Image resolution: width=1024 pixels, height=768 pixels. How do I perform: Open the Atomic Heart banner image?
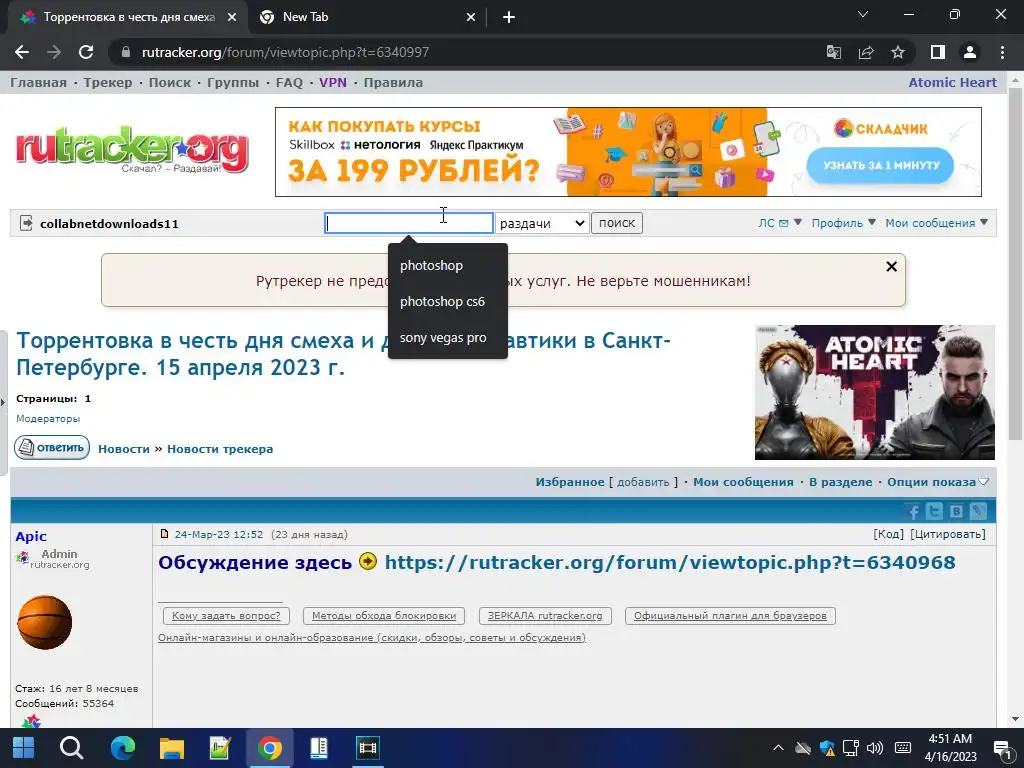[x=875, y=392]
